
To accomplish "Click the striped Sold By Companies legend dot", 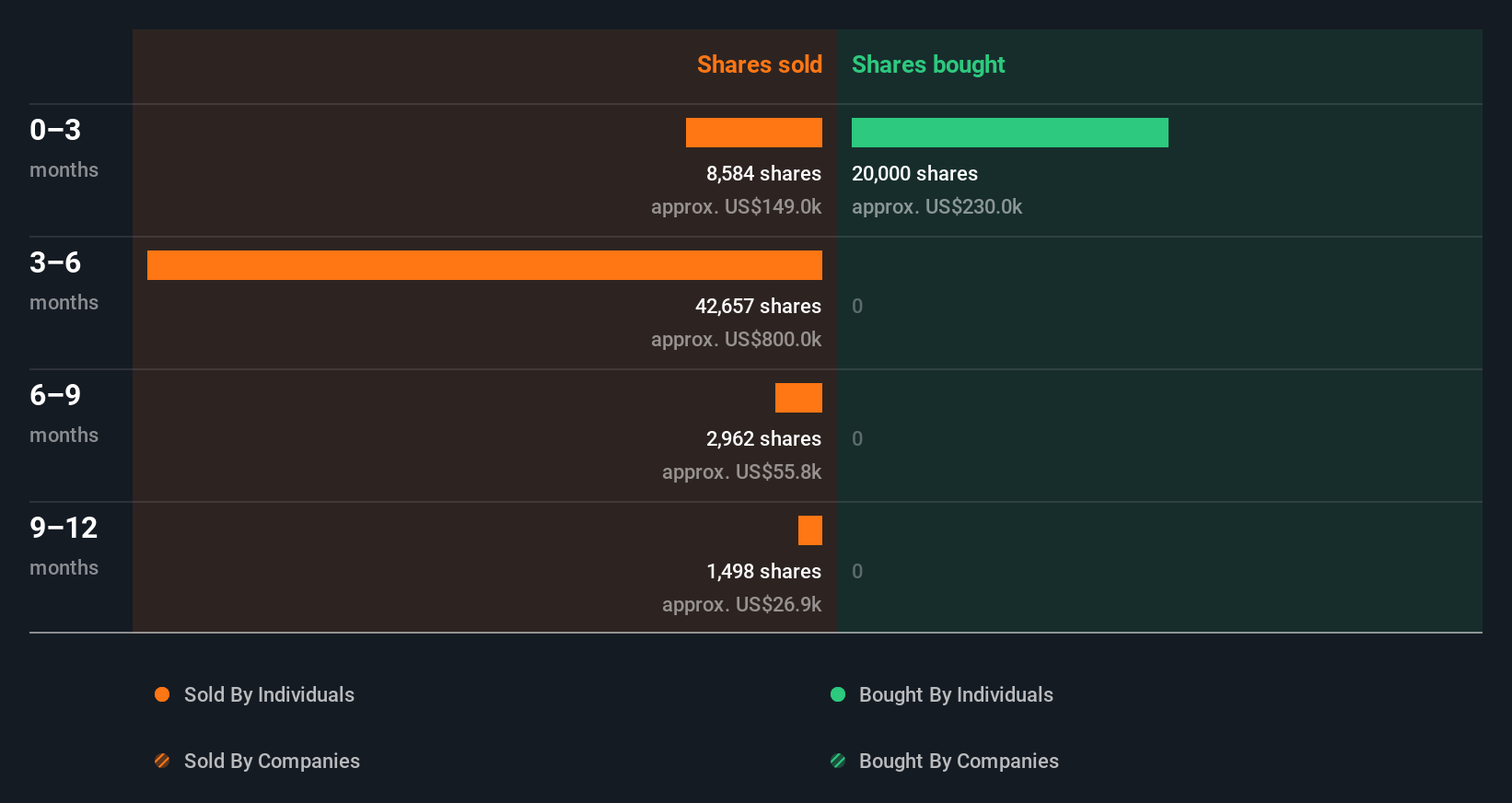I will 162,761.
